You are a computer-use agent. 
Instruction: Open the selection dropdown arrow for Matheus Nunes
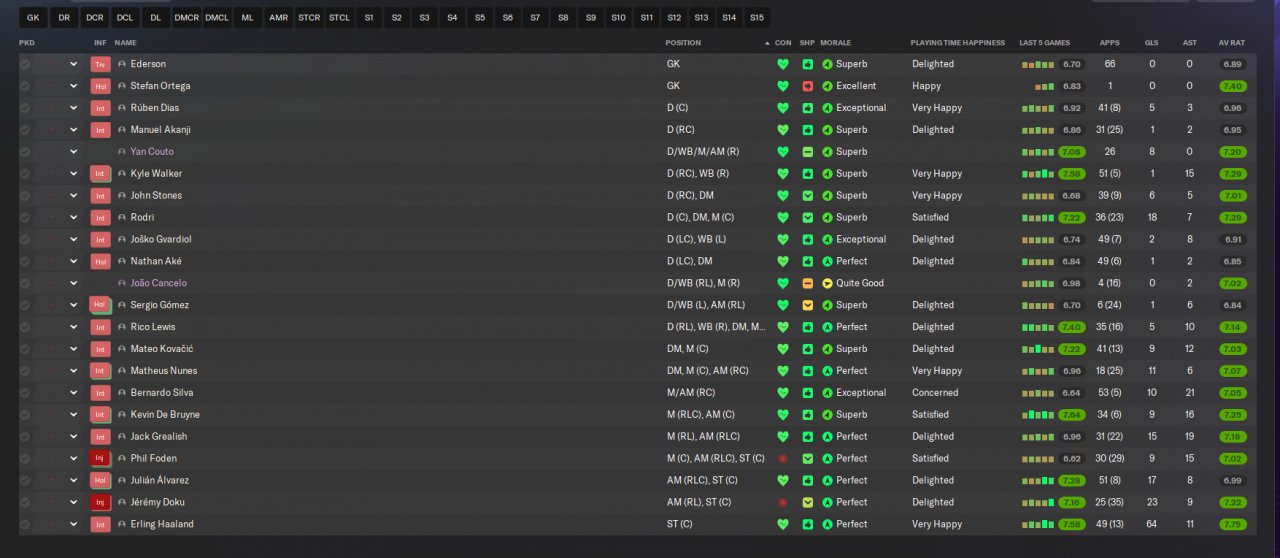pyautogui.click(x=73, y=371)
